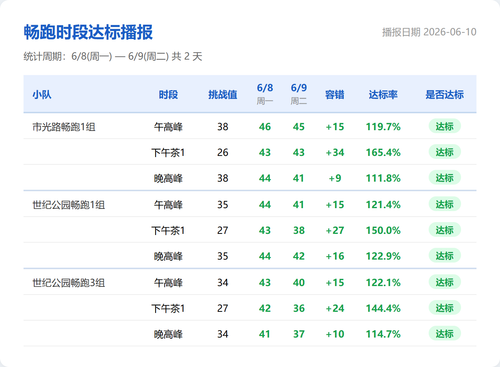This screenshot has height=367, width=500.
Task: Click the 6/8 周一 column header
Action: point(265,94)
